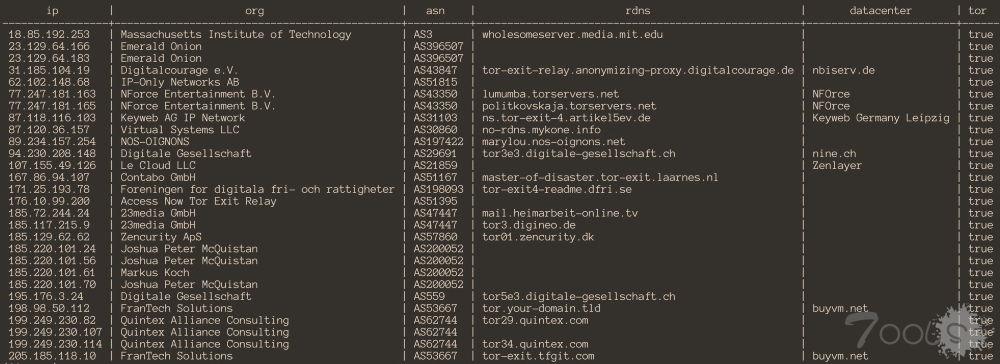
Task: Click the 'ip' column header
Action: point(52,11)
